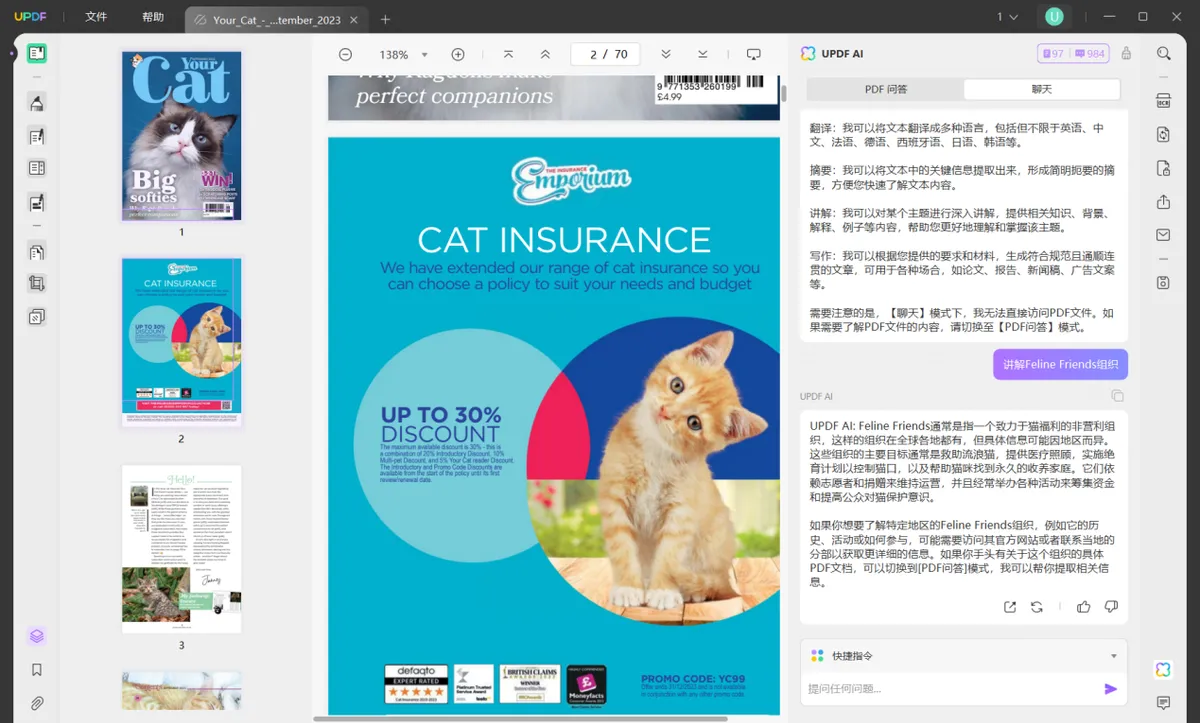
Task: Send file by email icon
Action: [1163, 235]
